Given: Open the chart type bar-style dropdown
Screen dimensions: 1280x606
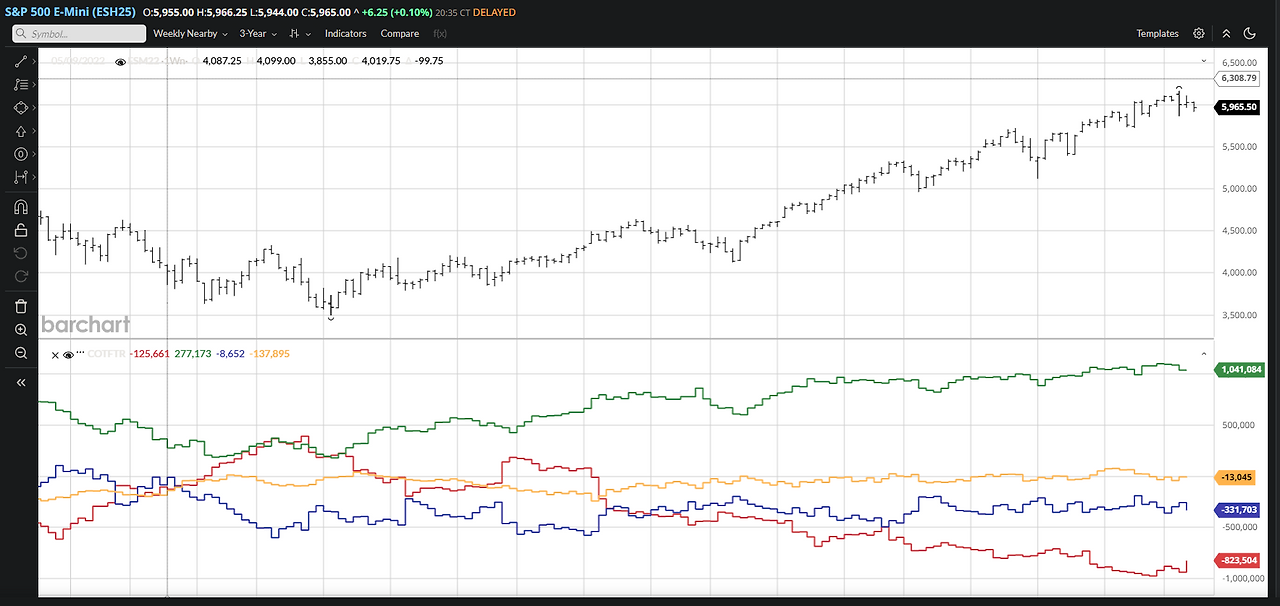Looking at the screenshot, I should coord(300,33).
